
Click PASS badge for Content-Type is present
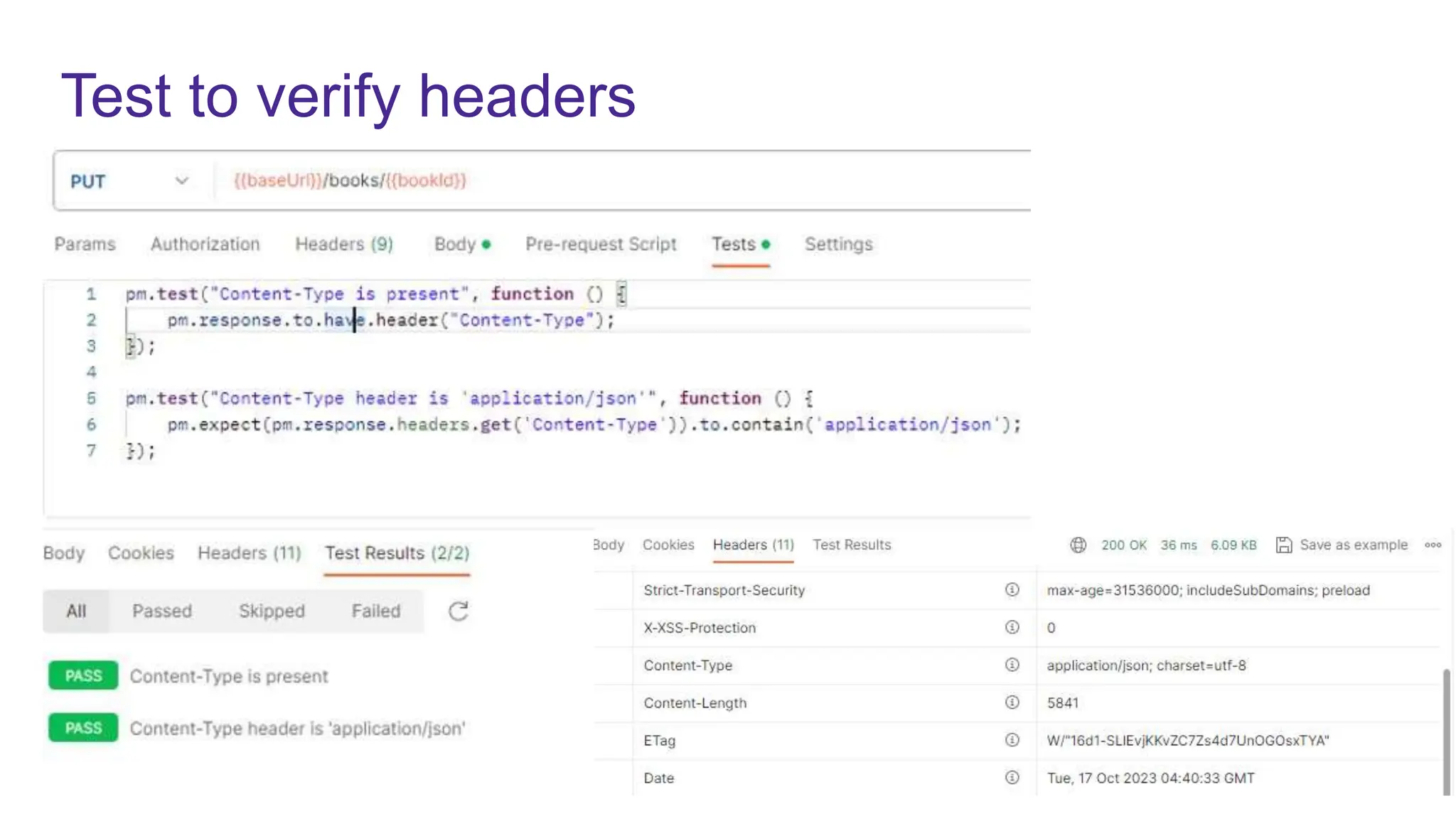click(x=83, y=675)
